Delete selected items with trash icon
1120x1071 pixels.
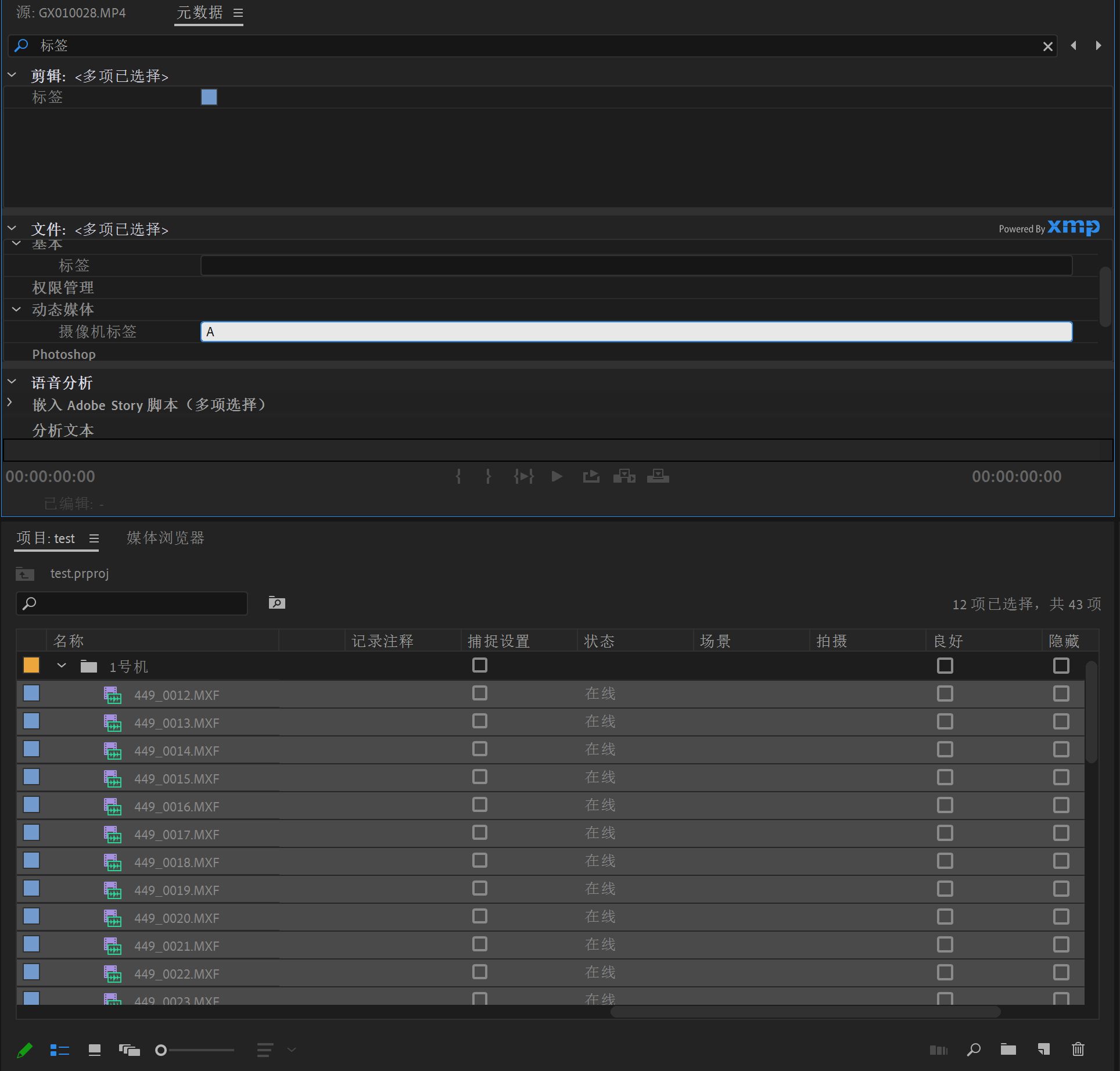pyautogui.click(x=1078, y=1050)
